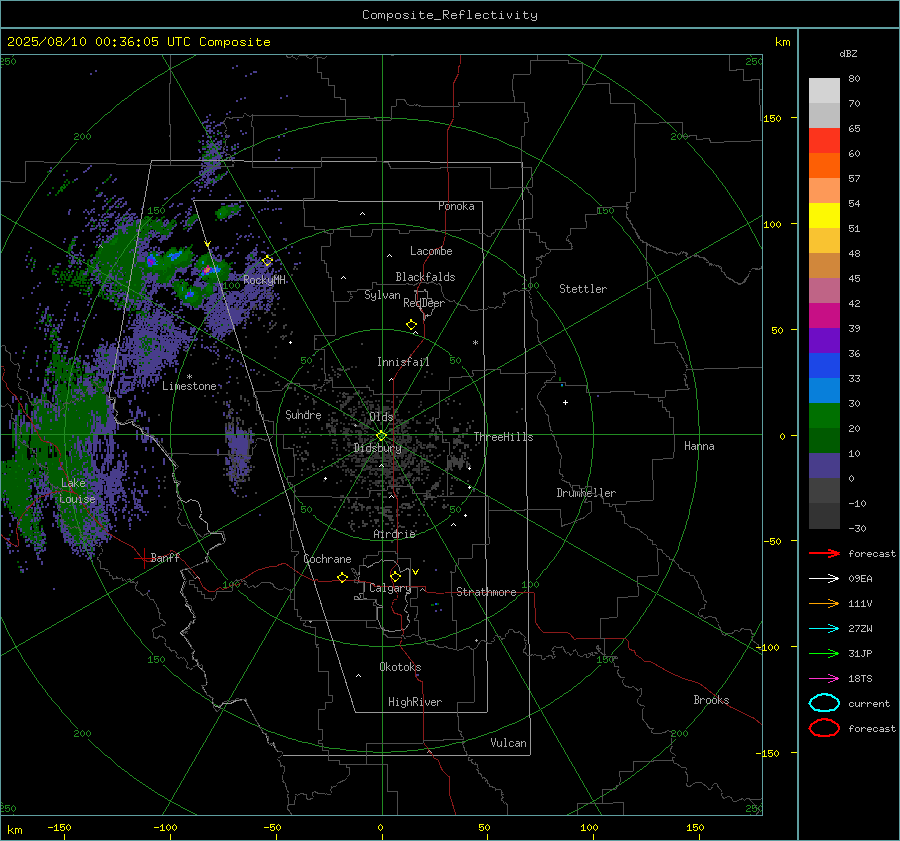This screenshot has height=841, width=900.
Task: Click the Lake Louise label
Action: [76, 491]
